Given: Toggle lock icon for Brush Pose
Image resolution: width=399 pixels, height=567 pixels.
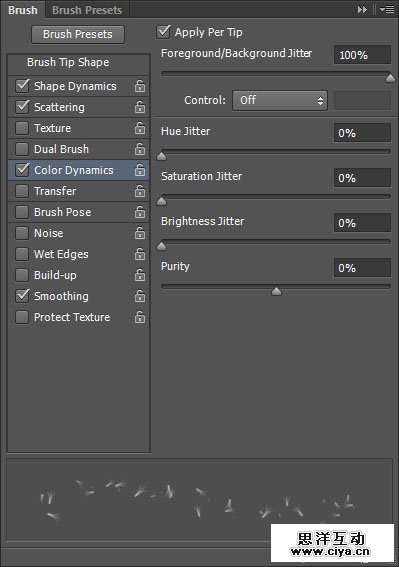Looking at the screenshot, I should [x=140, y=212].
